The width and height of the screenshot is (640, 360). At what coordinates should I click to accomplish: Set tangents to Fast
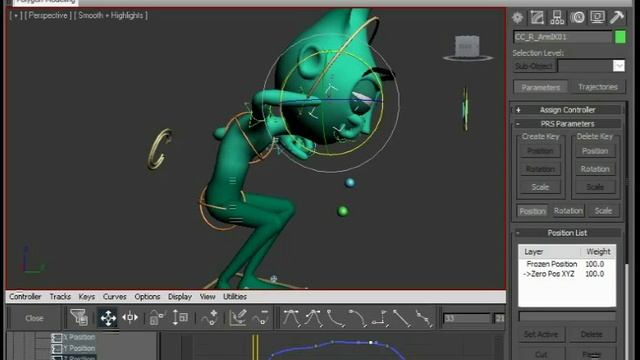coord(336,318)
